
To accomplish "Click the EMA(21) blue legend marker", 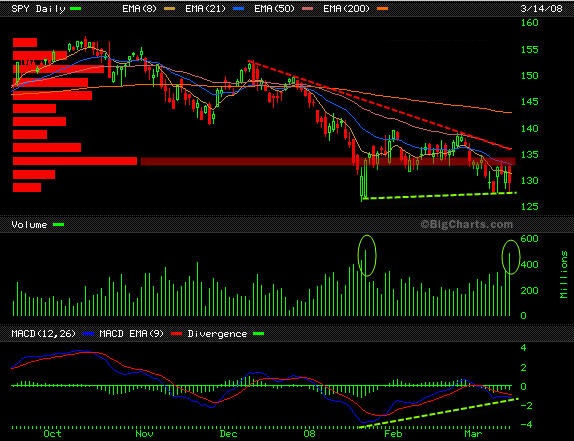I will (238, 8).
